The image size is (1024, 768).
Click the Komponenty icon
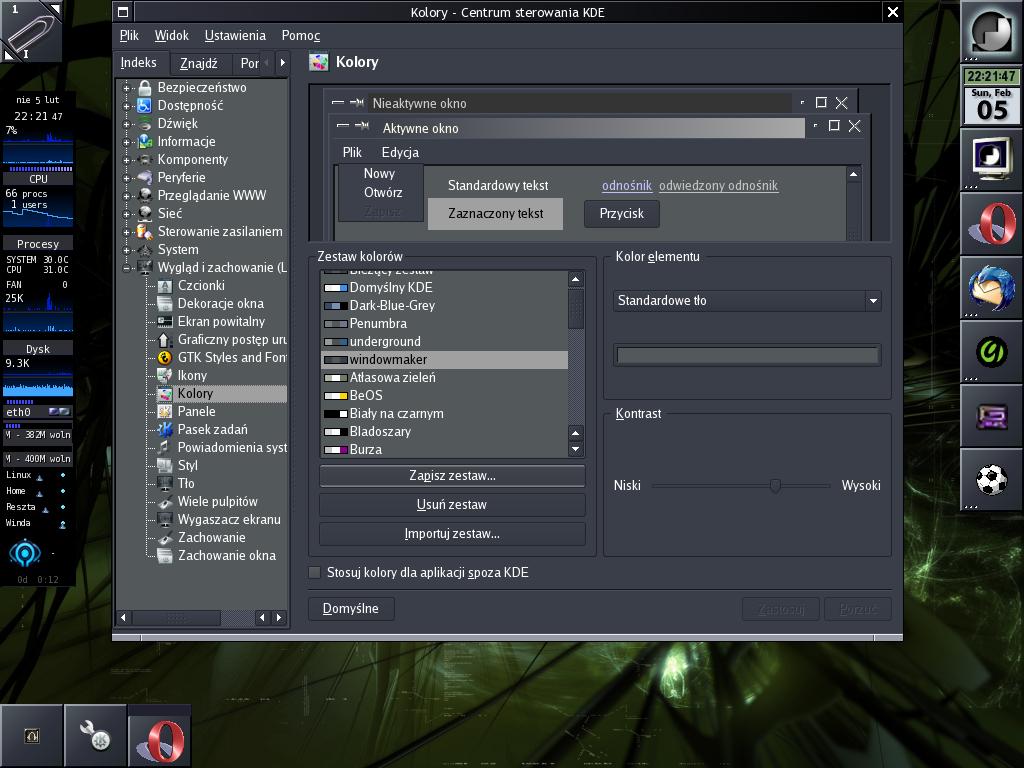(145, 159)
